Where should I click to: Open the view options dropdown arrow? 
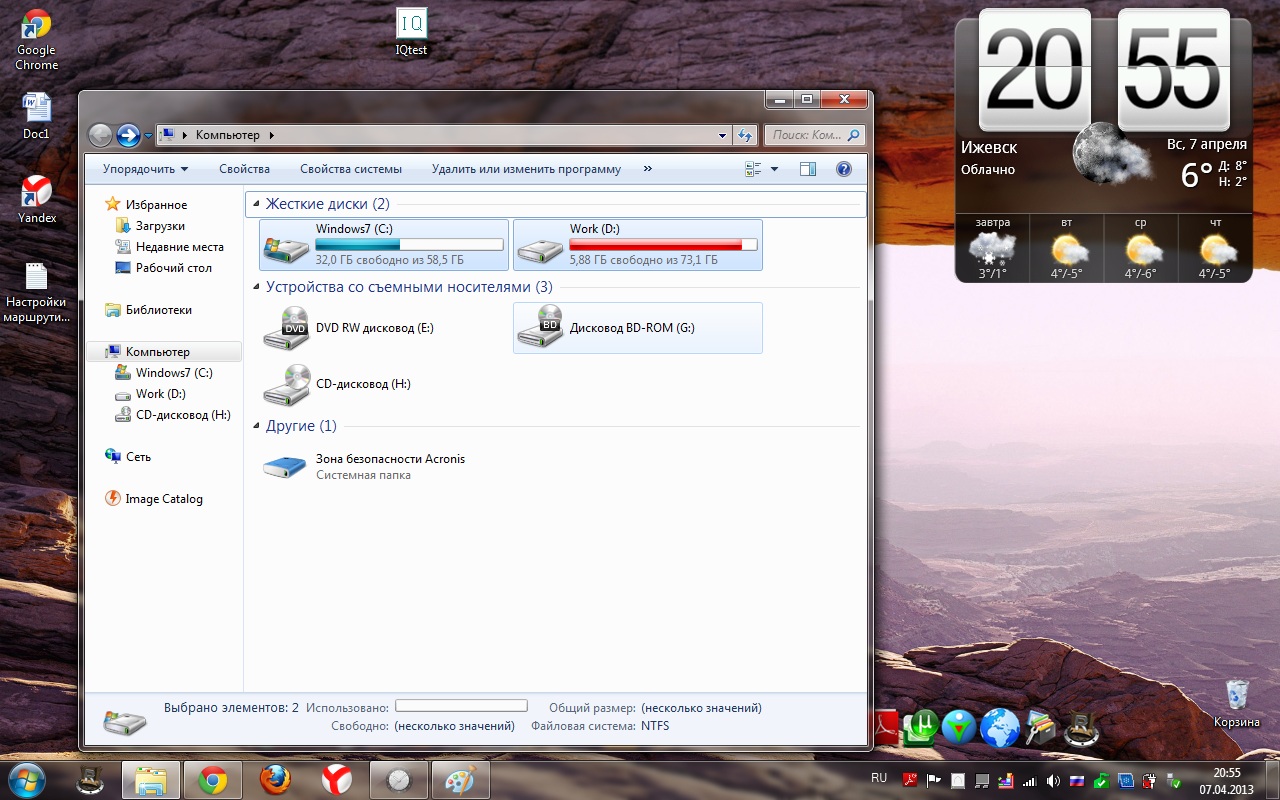click(774, 170)
